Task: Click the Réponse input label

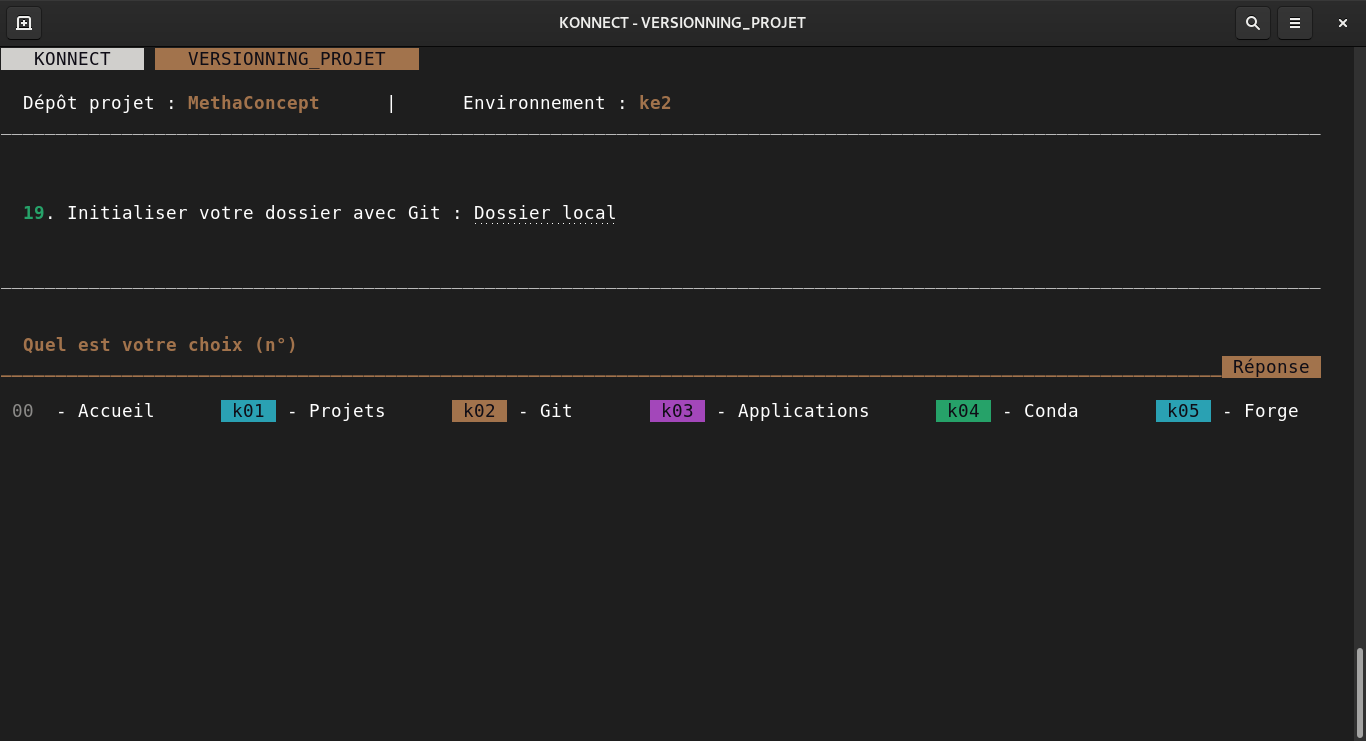Action: point(1270,367)
